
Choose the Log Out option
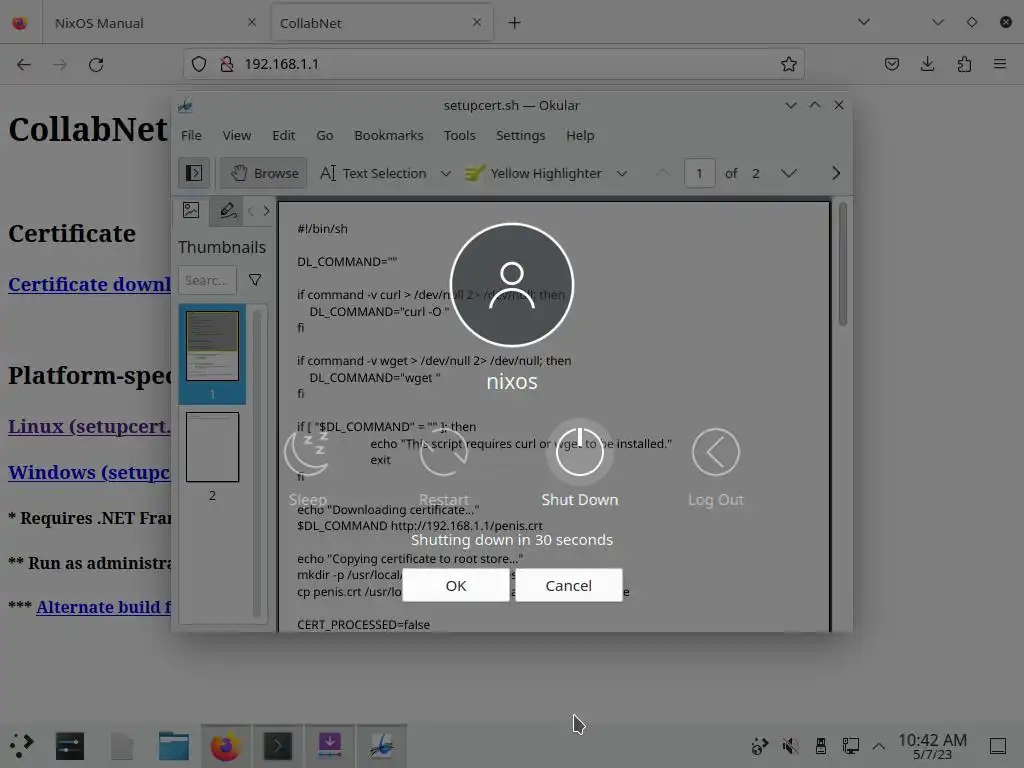[x=715, y=468]
